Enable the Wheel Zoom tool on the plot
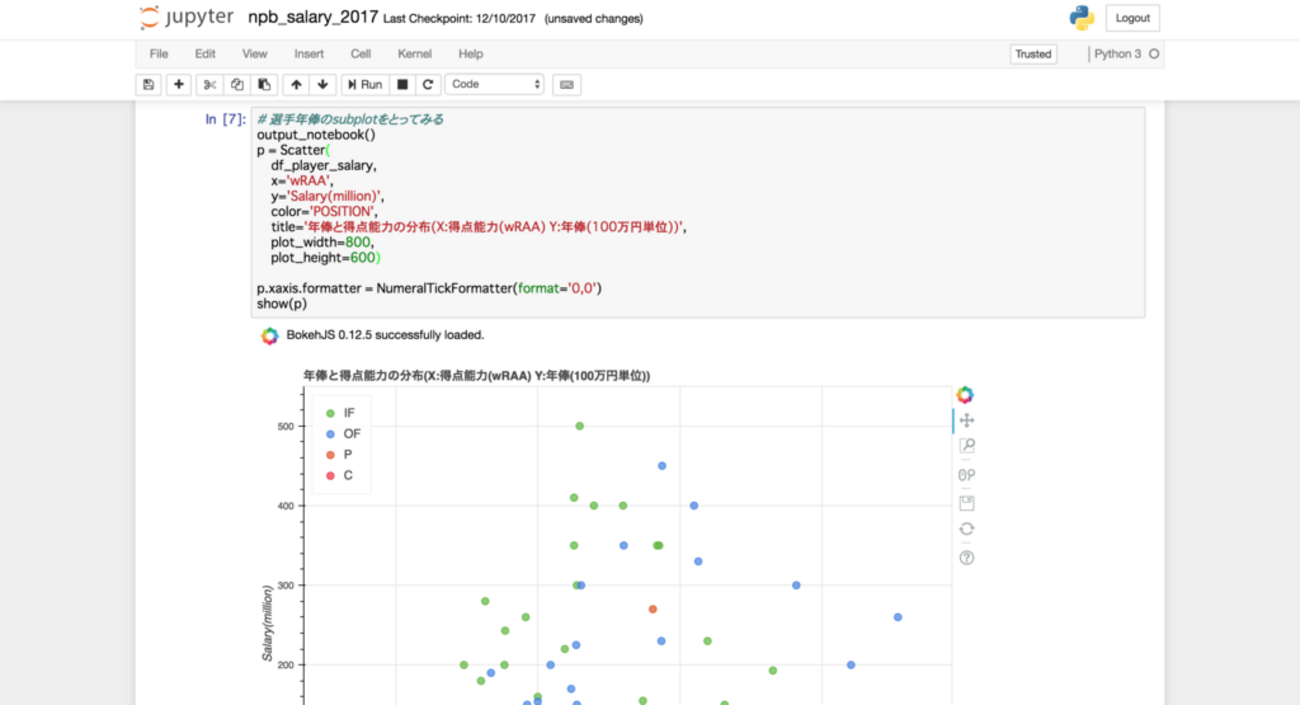 coord(965,474)
